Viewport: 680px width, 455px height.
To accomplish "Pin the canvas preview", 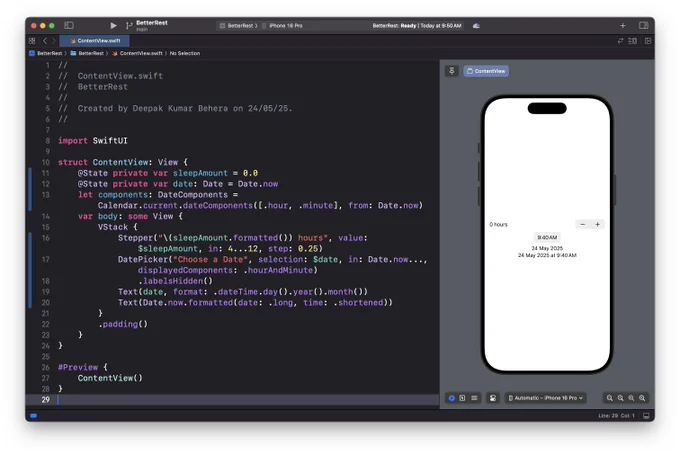I will click(x=451, y=71).
